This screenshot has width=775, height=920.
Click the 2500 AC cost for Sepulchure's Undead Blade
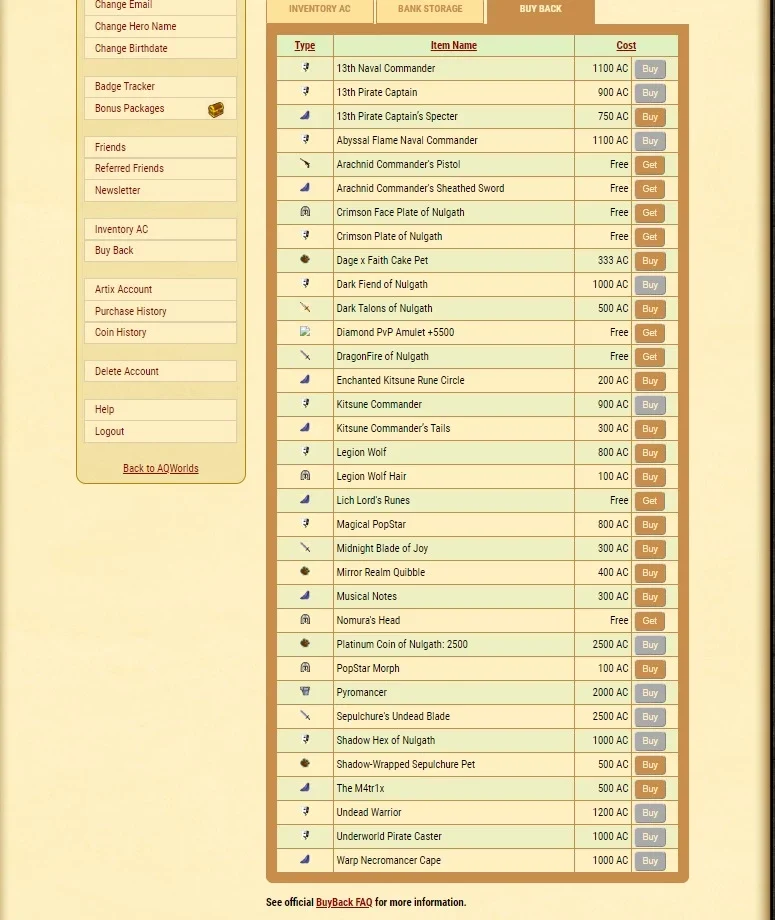610,716
